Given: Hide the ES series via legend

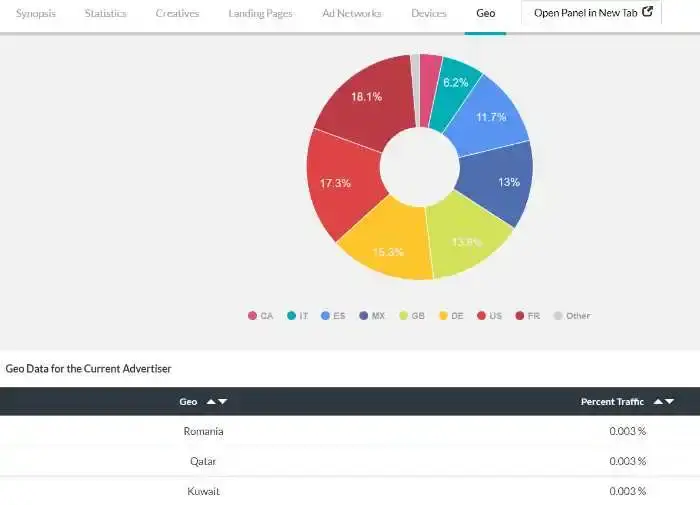Looking at the screenshot, I should point(333,316).
